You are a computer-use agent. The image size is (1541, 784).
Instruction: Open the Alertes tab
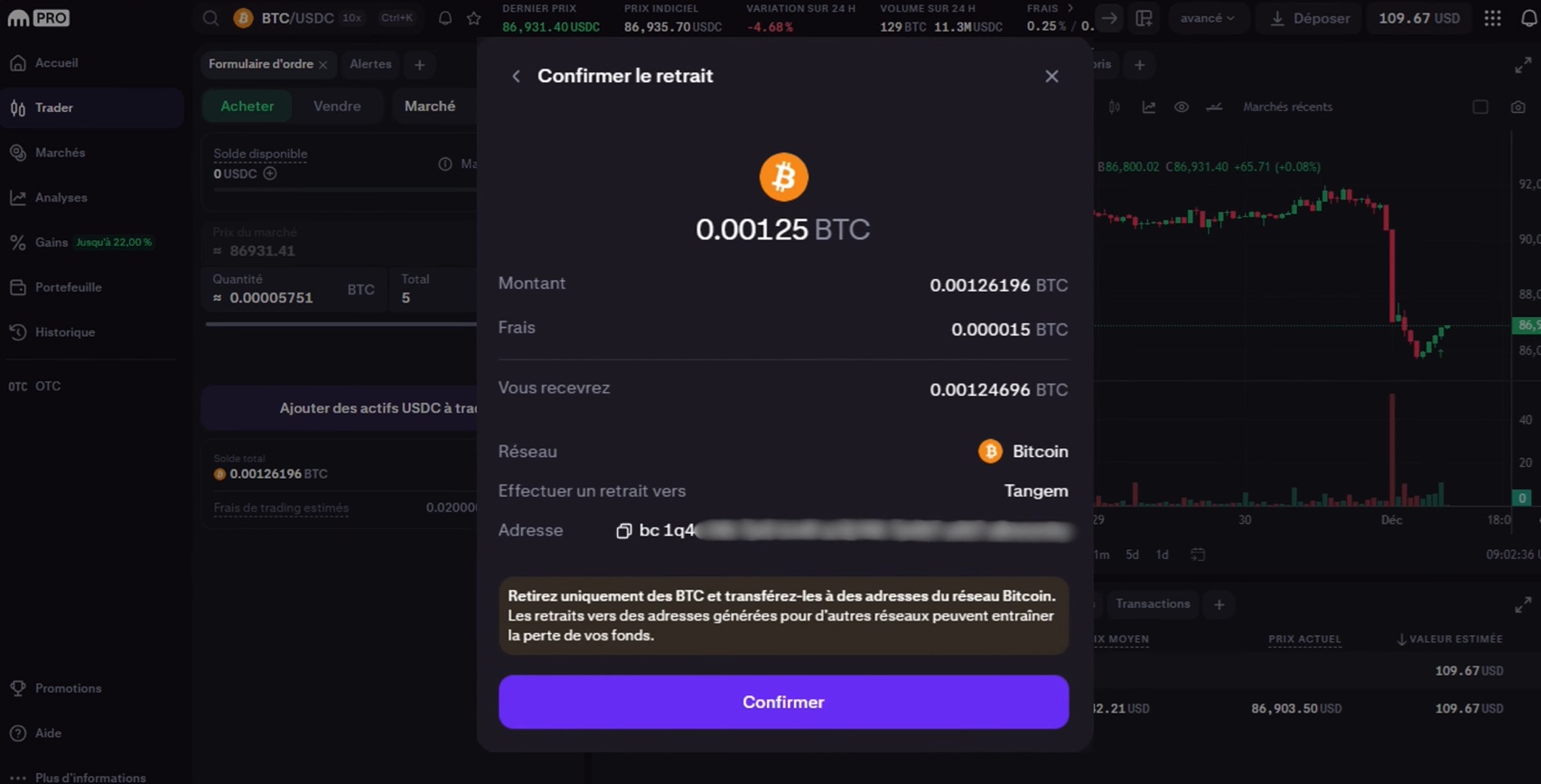(369, 64)
